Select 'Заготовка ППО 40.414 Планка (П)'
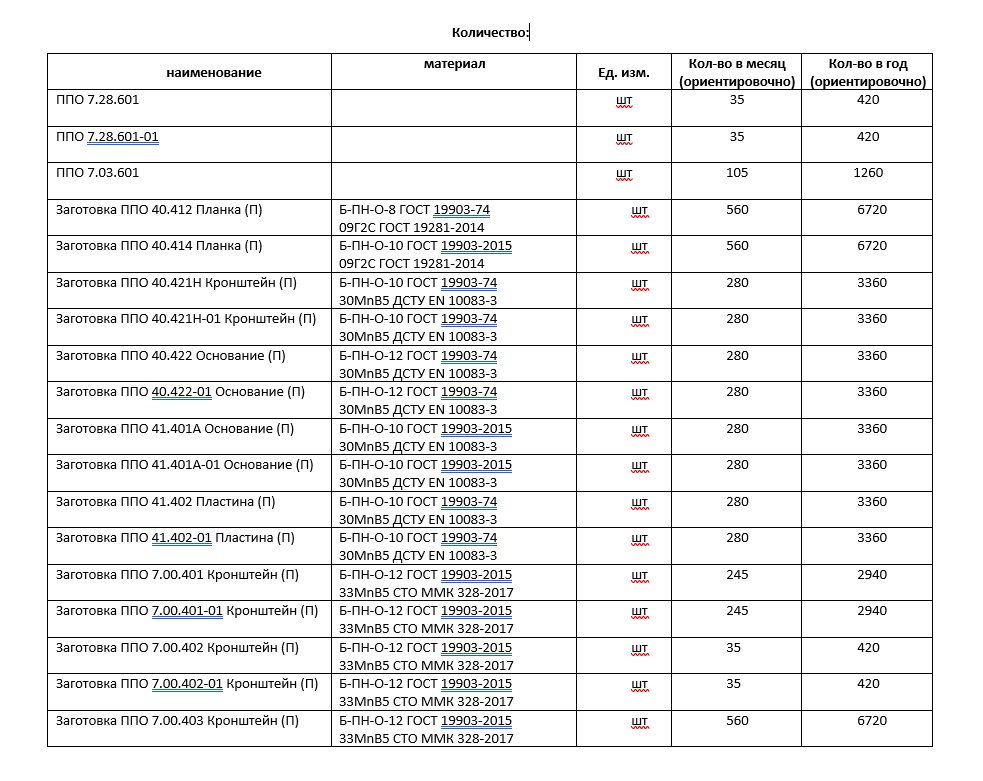 pyautogui.click(x=159, y=246)
